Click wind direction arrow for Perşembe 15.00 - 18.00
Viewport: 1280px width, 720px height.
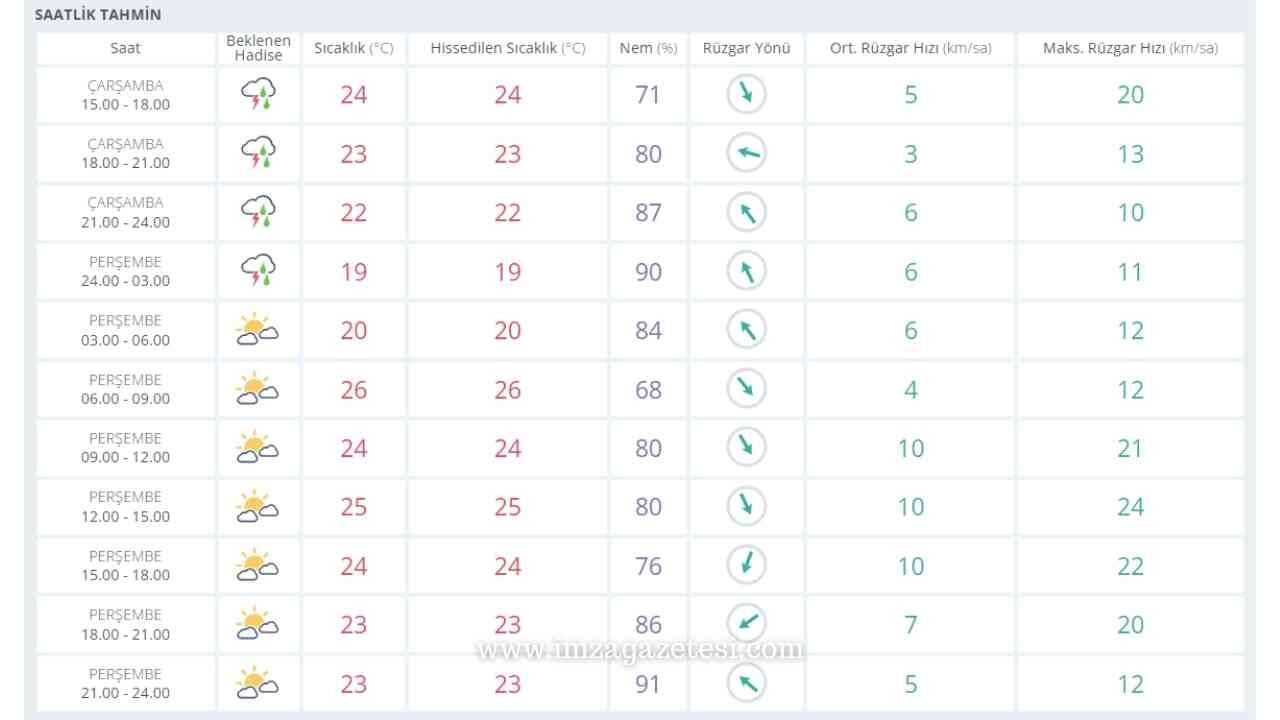(746, 565)
